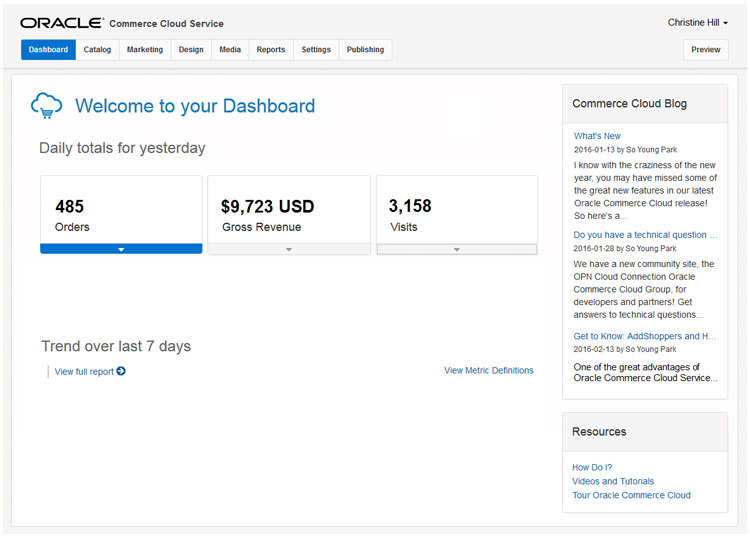Click the arrow icon beside View full report

coord(121,371)
